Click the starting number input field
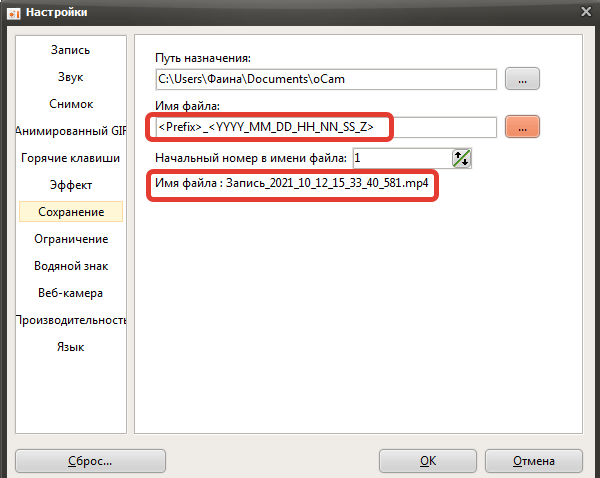The height and width of the screenshot is (478, 600). (x=402, y=158)
